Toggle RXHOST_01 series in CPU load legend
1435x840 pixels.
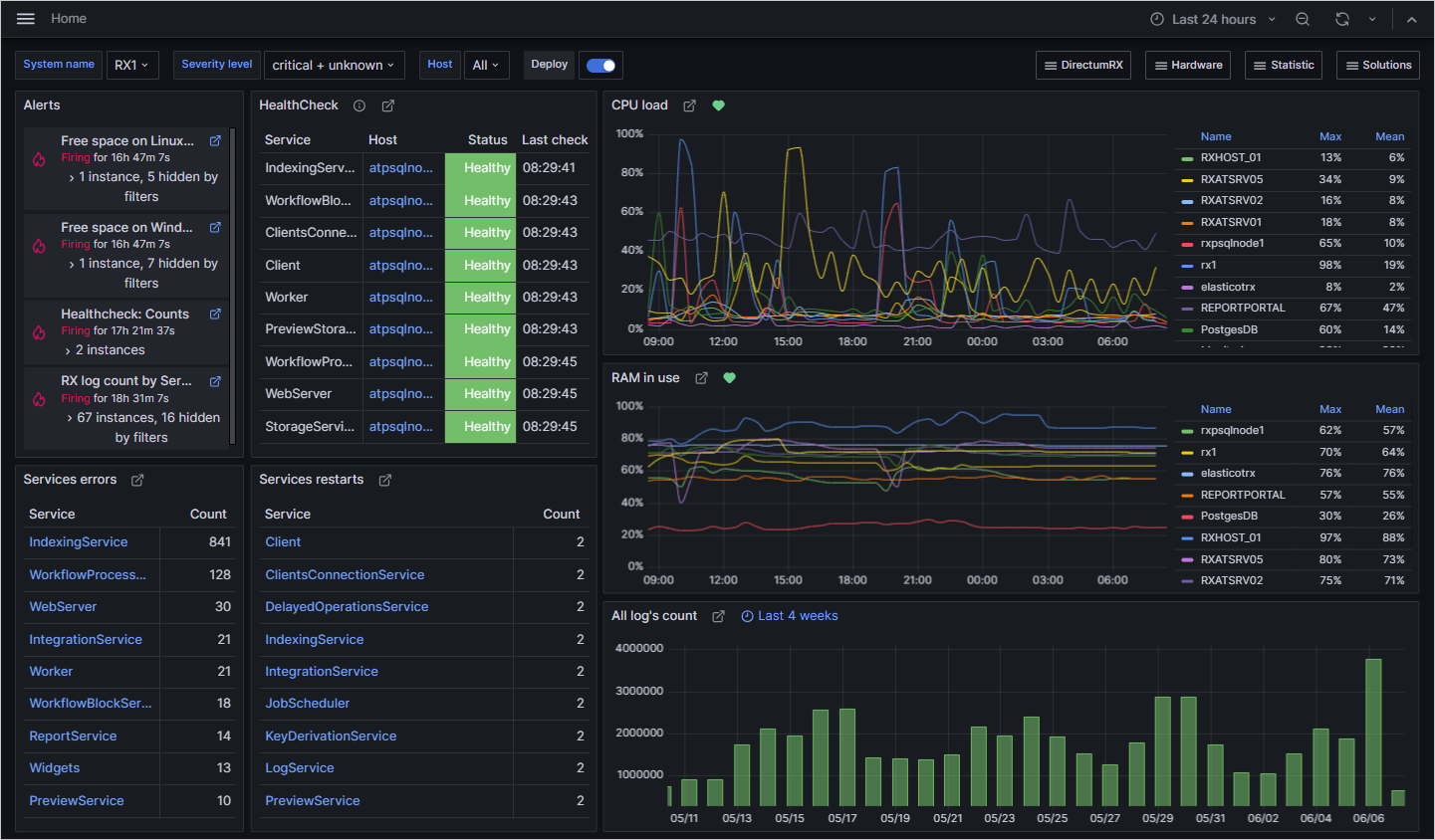[x=1230, y=158]
